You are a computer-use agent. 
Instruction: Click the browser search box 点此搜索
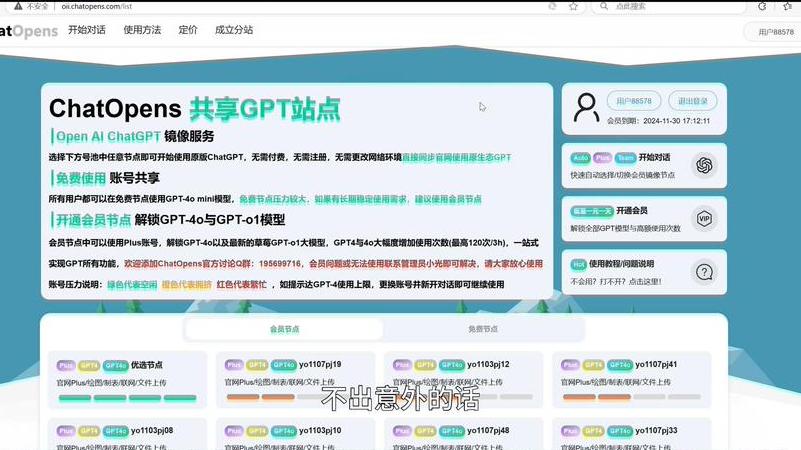pyautogui.click(x=669, y=6)
